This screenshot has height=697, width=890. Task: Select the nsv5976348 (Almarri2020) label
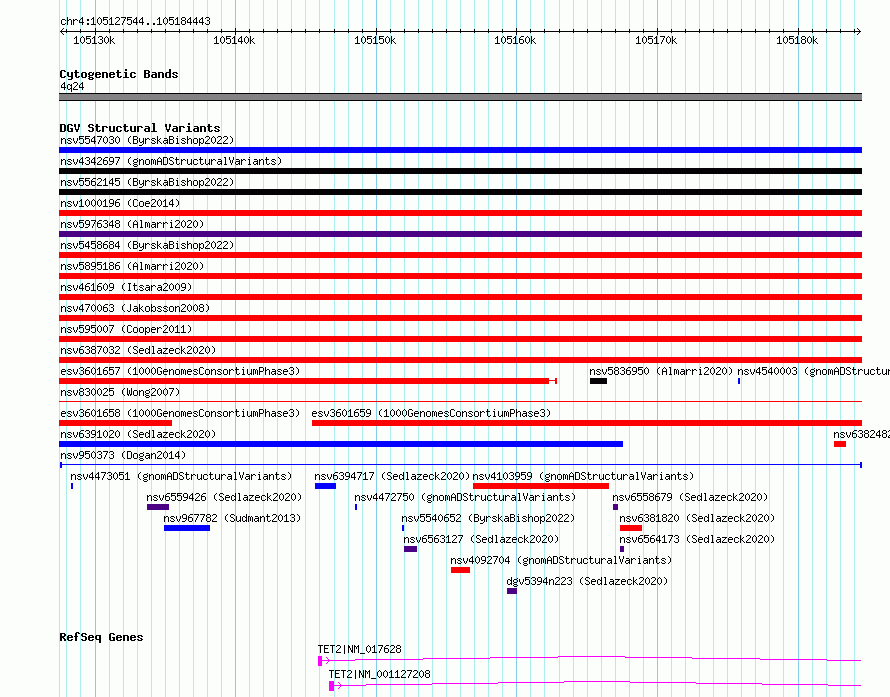(x=132, y=224)
